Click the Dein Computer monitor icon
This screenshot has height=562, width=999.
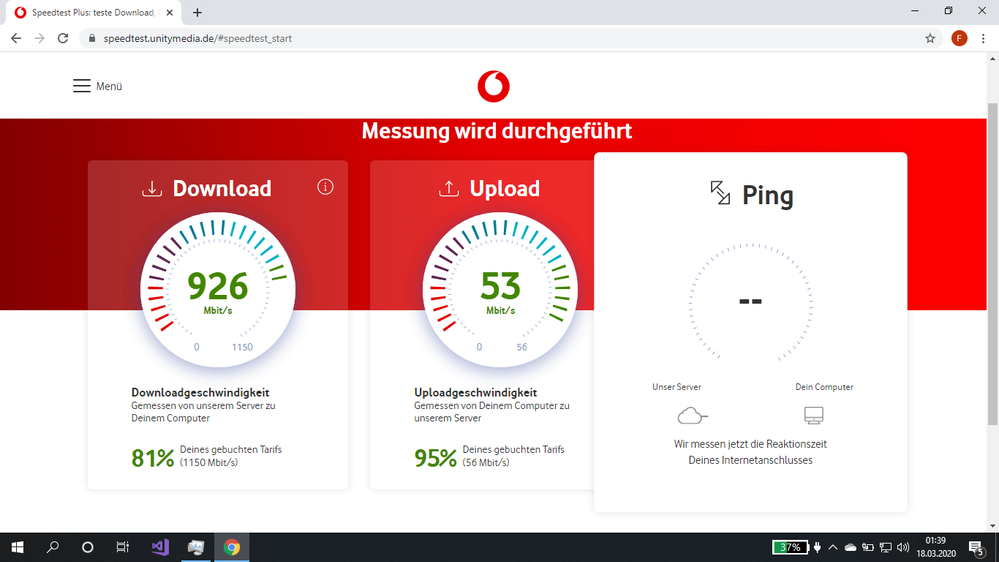(814, 415)
